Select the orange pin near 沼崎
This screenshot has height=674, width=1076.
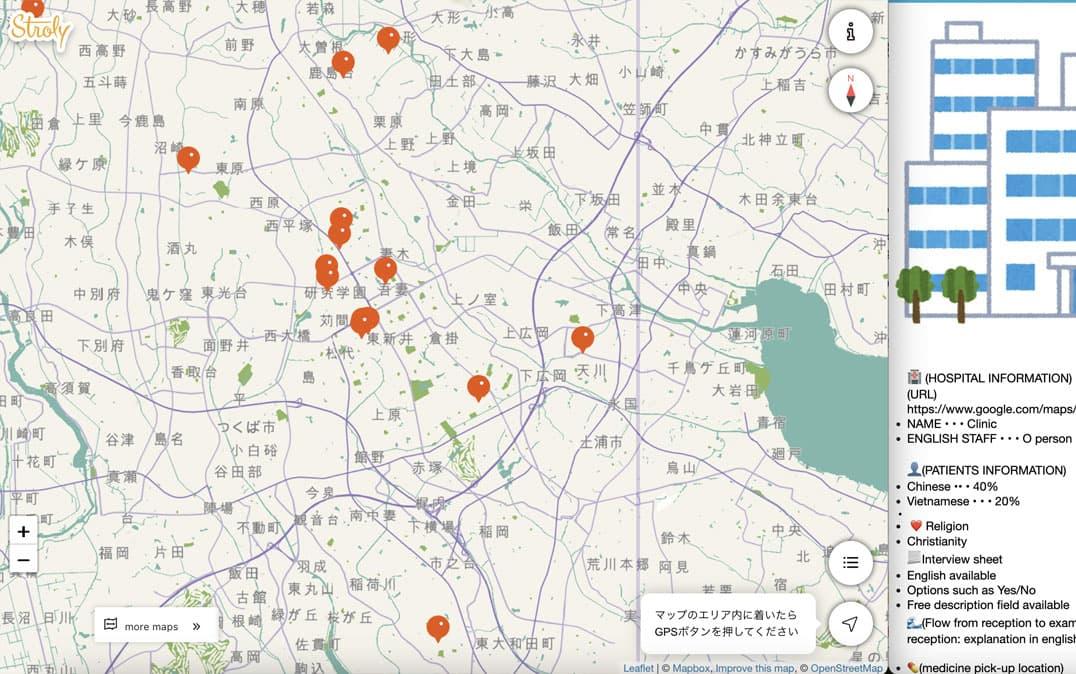pos(188,158)
